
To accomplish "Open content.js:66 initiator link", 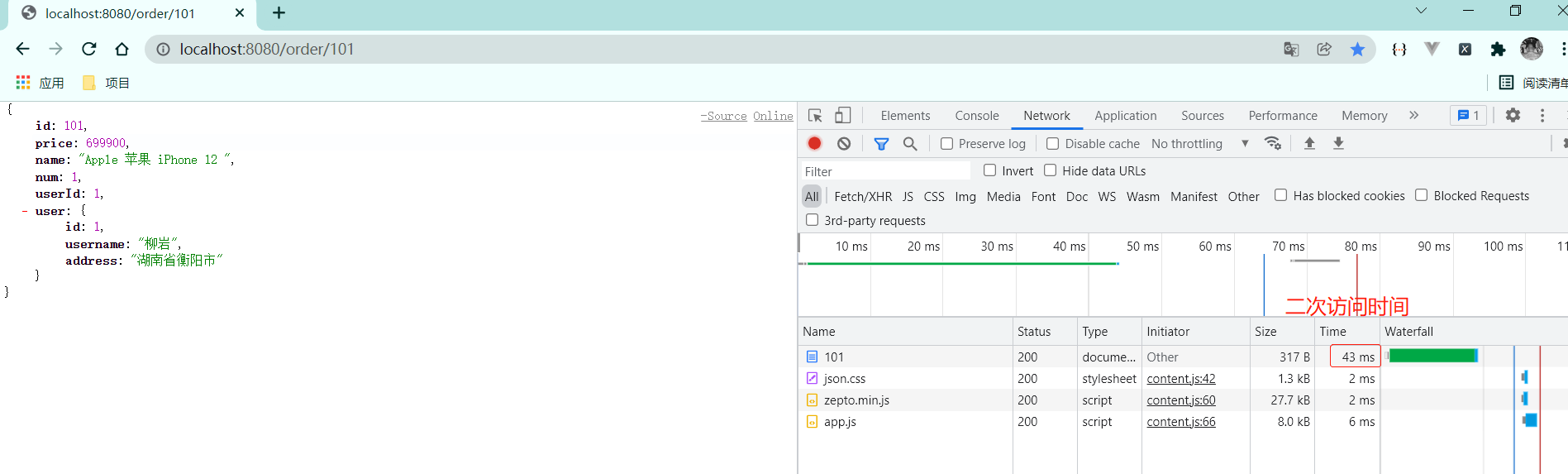I will coord(1181,421).
